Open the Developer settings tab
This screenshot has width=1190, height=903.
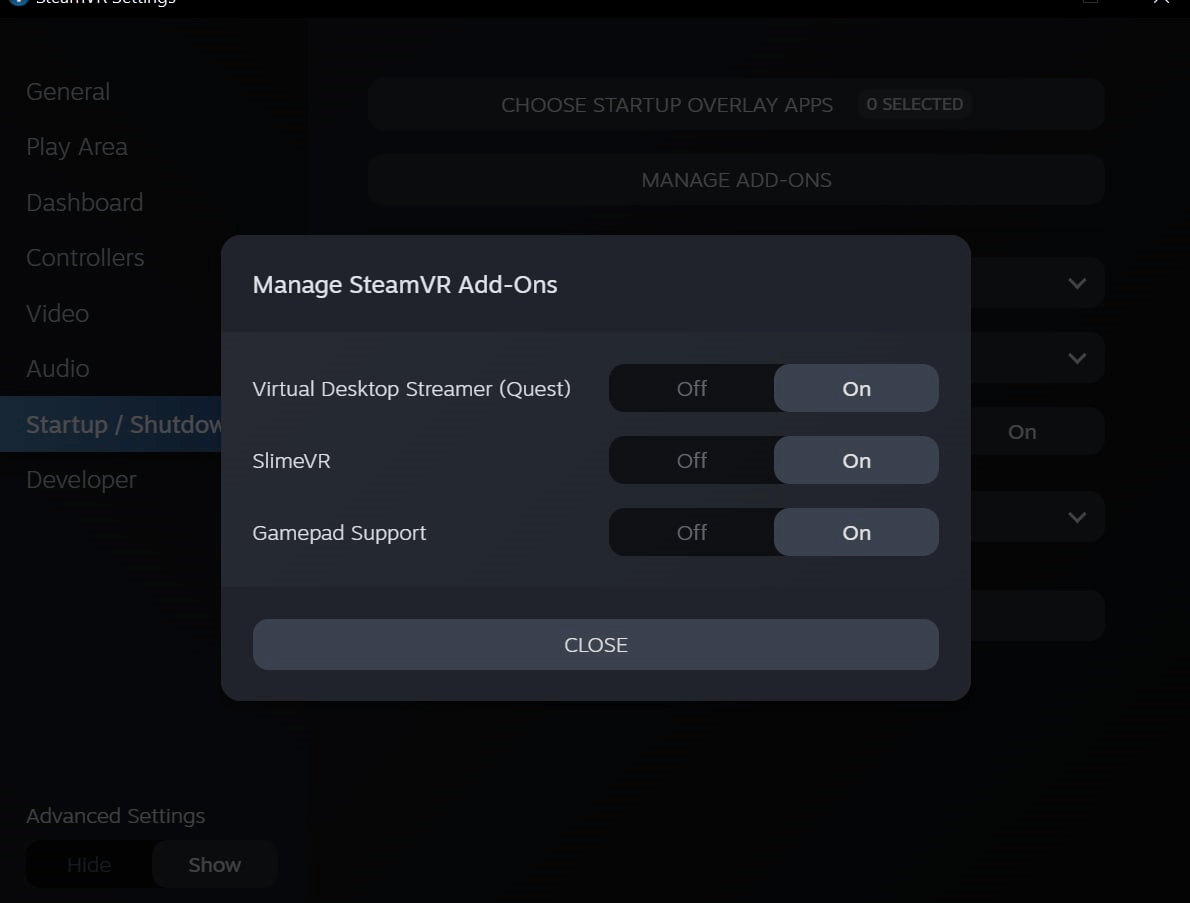point(81,480)
